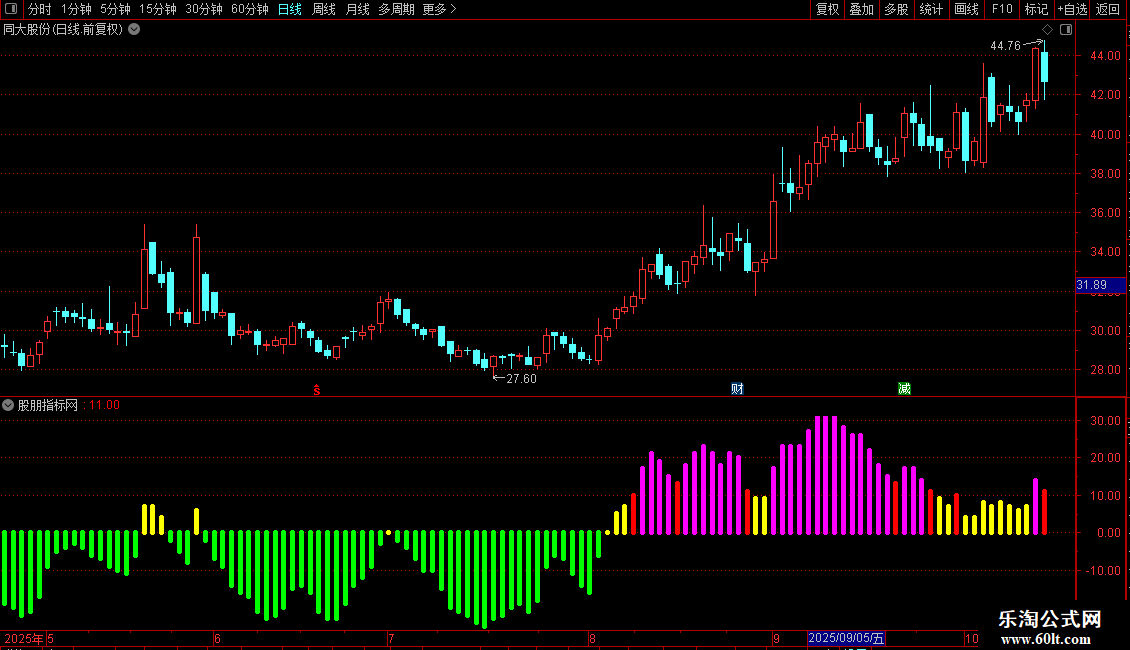Click the 44.00 price axis label
This screenshot has width=1130, height=650.
point(1105,55)
